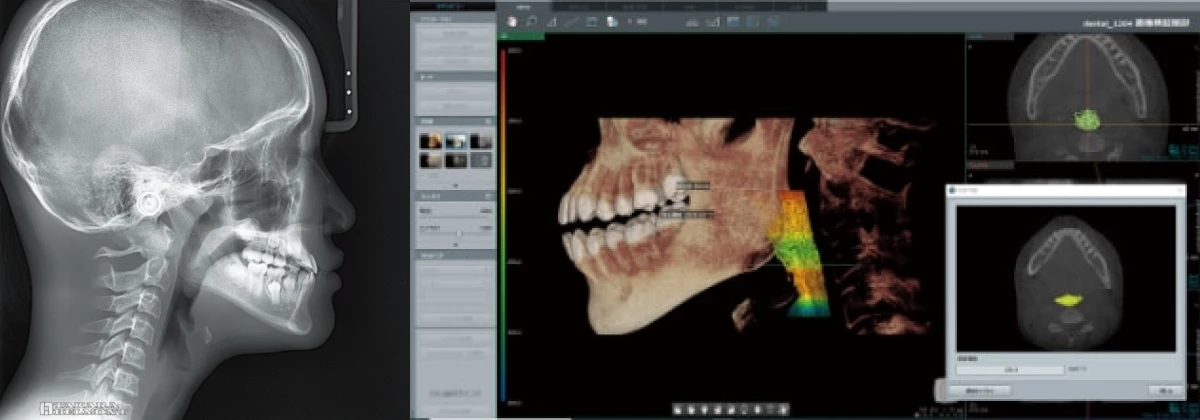Screen dimensions: 1200x420
Task: Select the angle measurement tool icon
Action: click(552, 20)
